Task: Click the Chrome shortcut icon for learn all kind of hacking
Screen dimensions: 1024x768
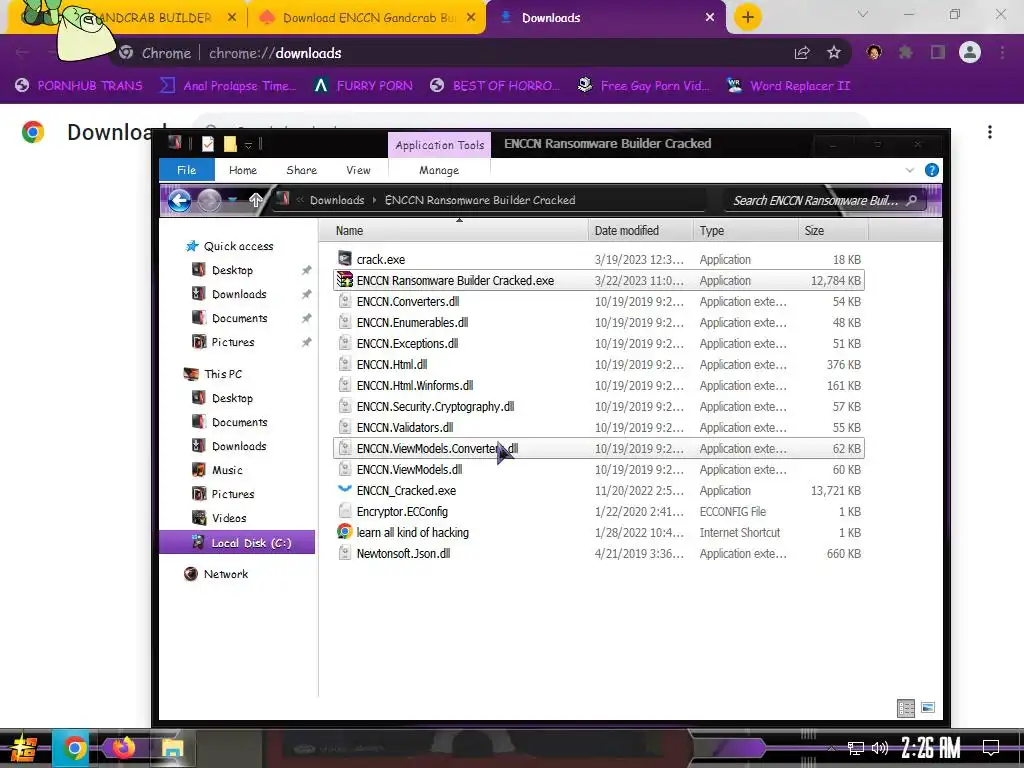Action: pyautogui.click(x=345, y=532)
